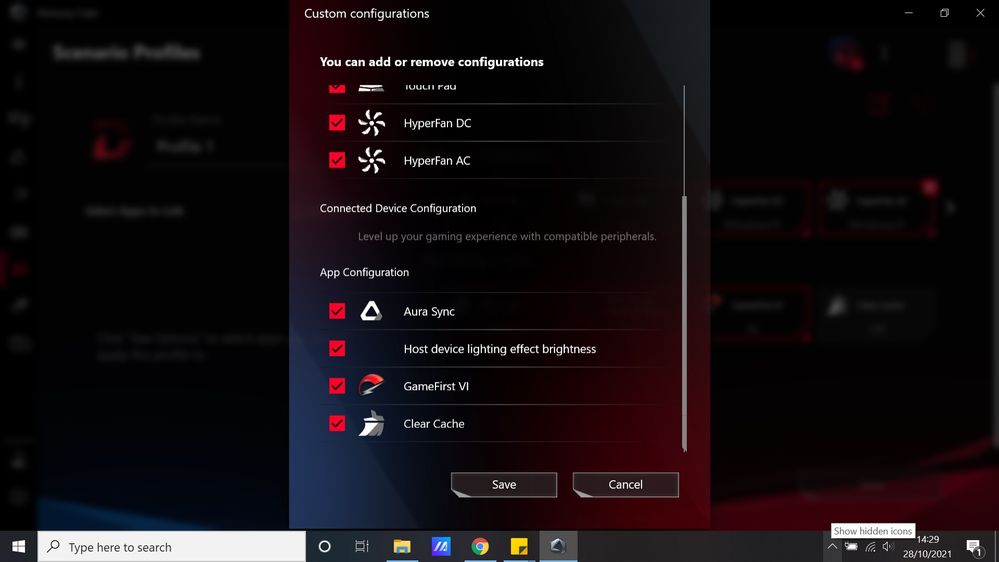Open File Explorer from the taskbar
This screenshot has height=562, width=999.
click(402, 547)
